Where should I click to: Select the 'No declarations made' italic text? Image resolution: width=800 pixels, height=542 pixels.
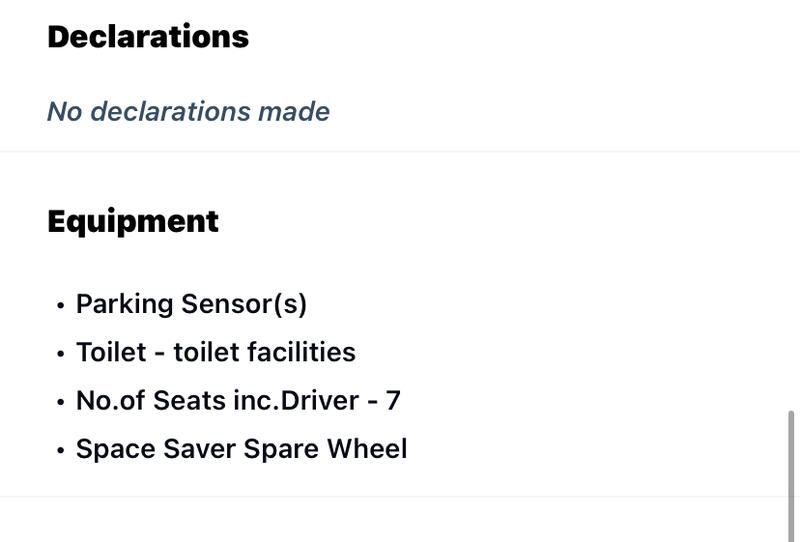(188, 111)
